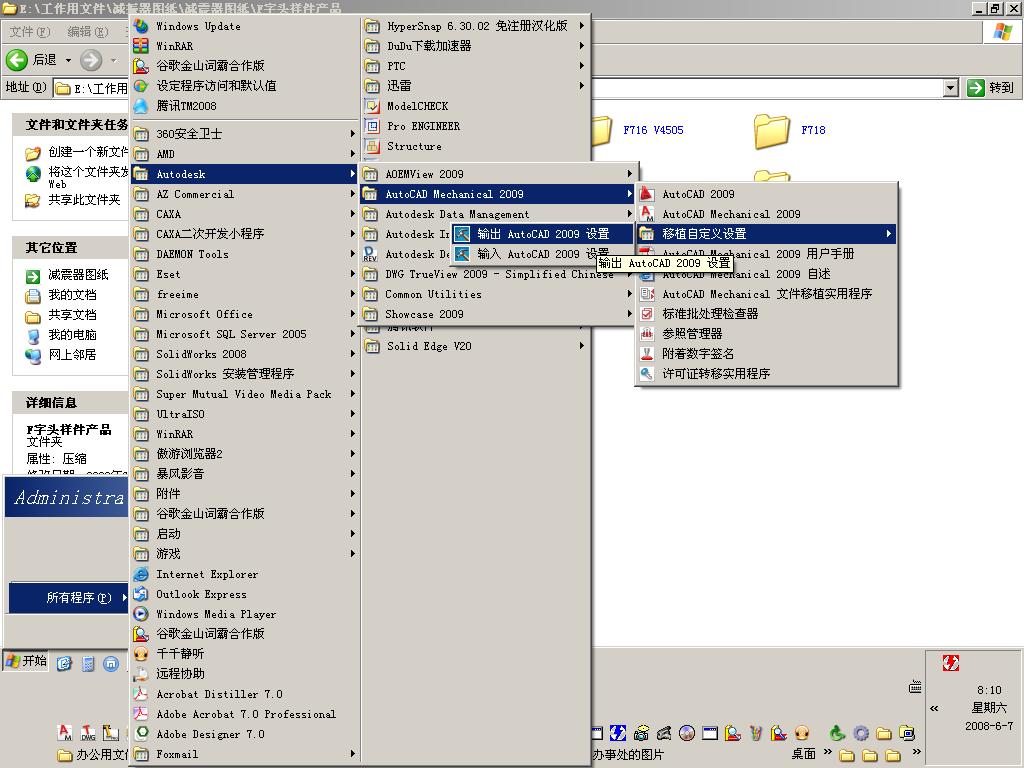Image resolution: width=1024 pixels, height=768 pixels.
Task: Open AOEMView 2009 submenu
Action: click(x=498, y=174)
